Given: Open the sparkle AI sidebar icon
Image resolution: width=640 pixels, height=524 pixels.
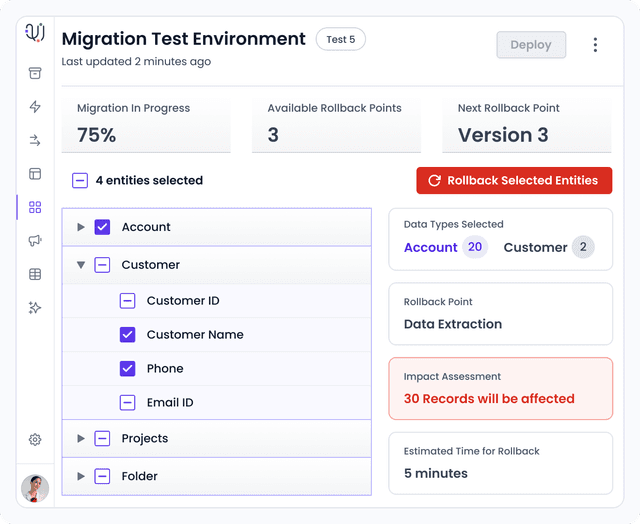Looking at the screenshot, I should click(35, 308).
